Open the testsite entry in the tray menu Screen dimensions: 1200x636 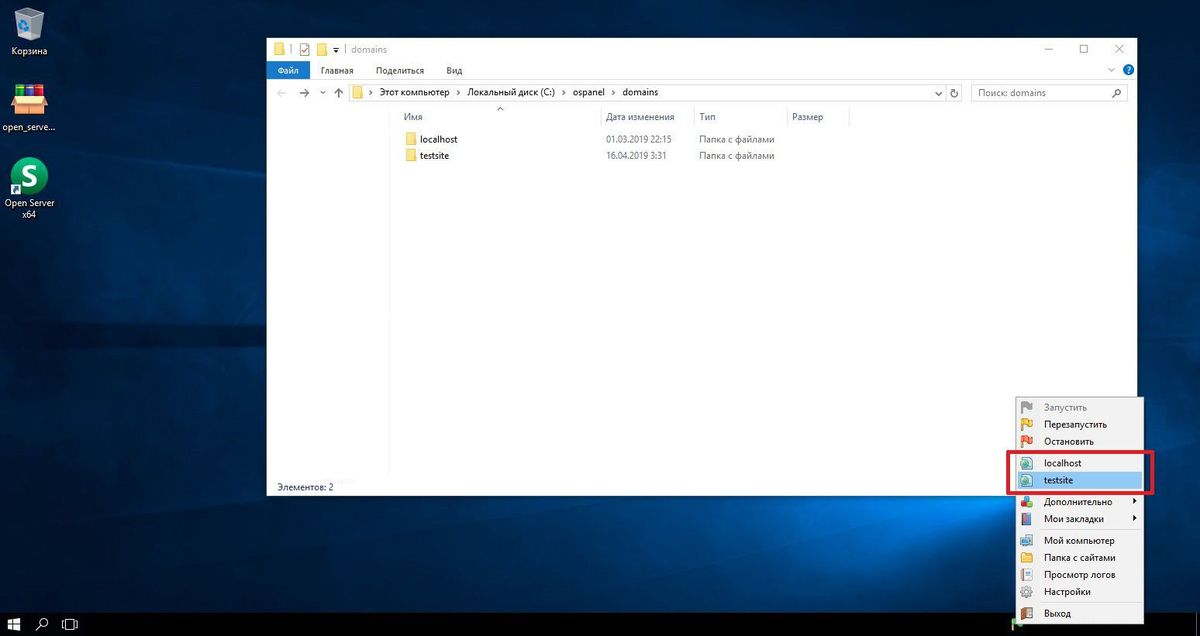(x=1079, y=481)
